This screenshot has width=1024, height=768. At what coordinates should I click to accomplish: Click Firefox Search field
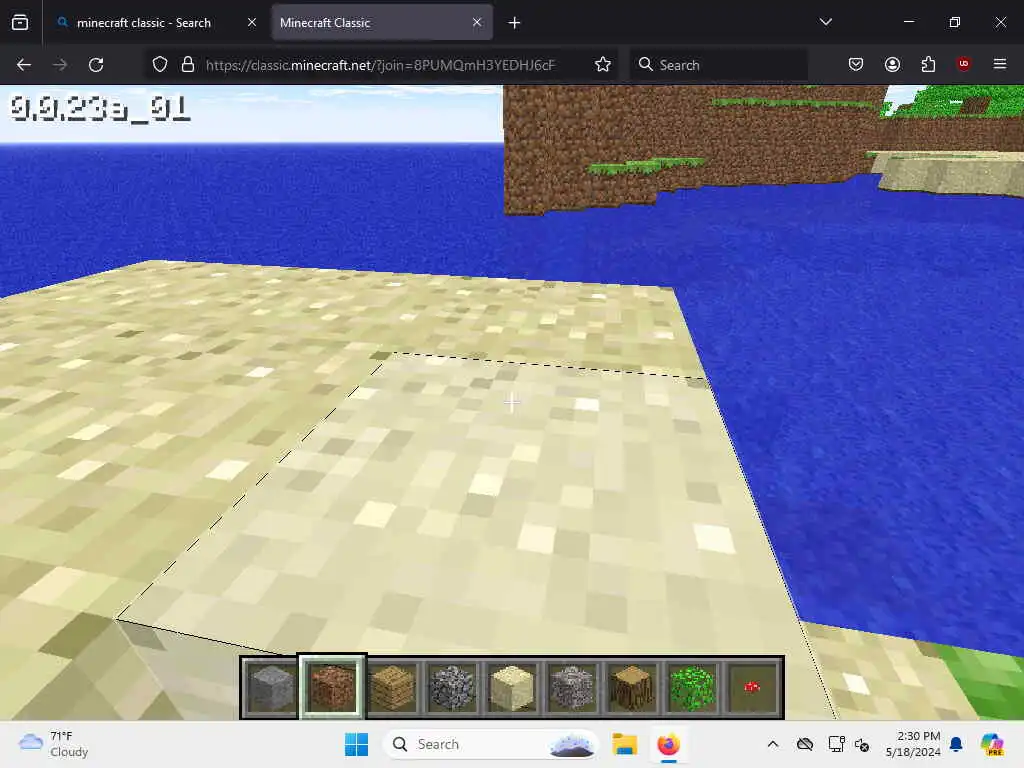[718, 65]
